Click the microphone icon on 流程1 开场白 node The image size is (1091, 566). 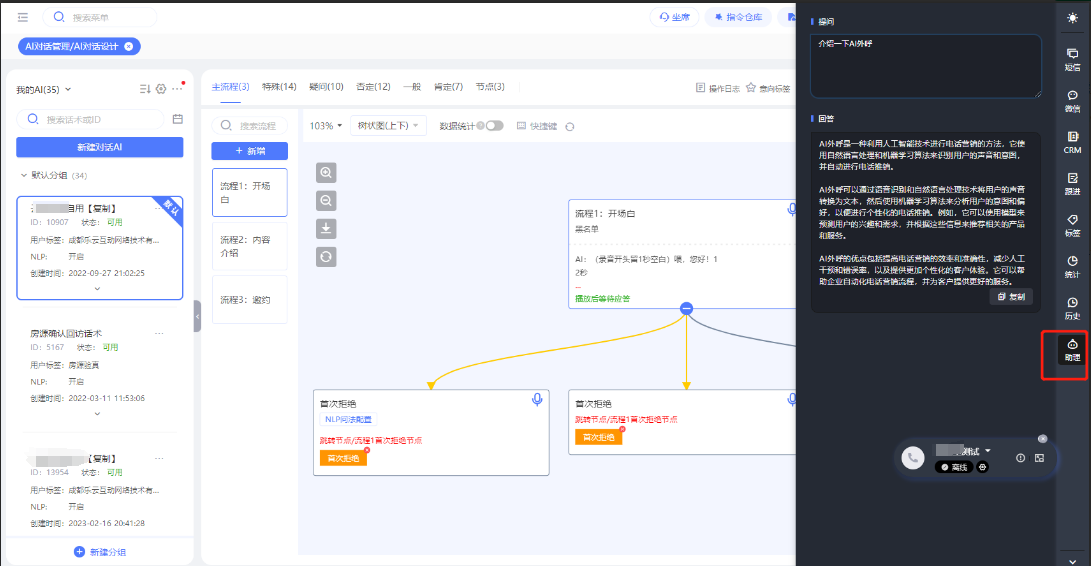click(792, 210)
